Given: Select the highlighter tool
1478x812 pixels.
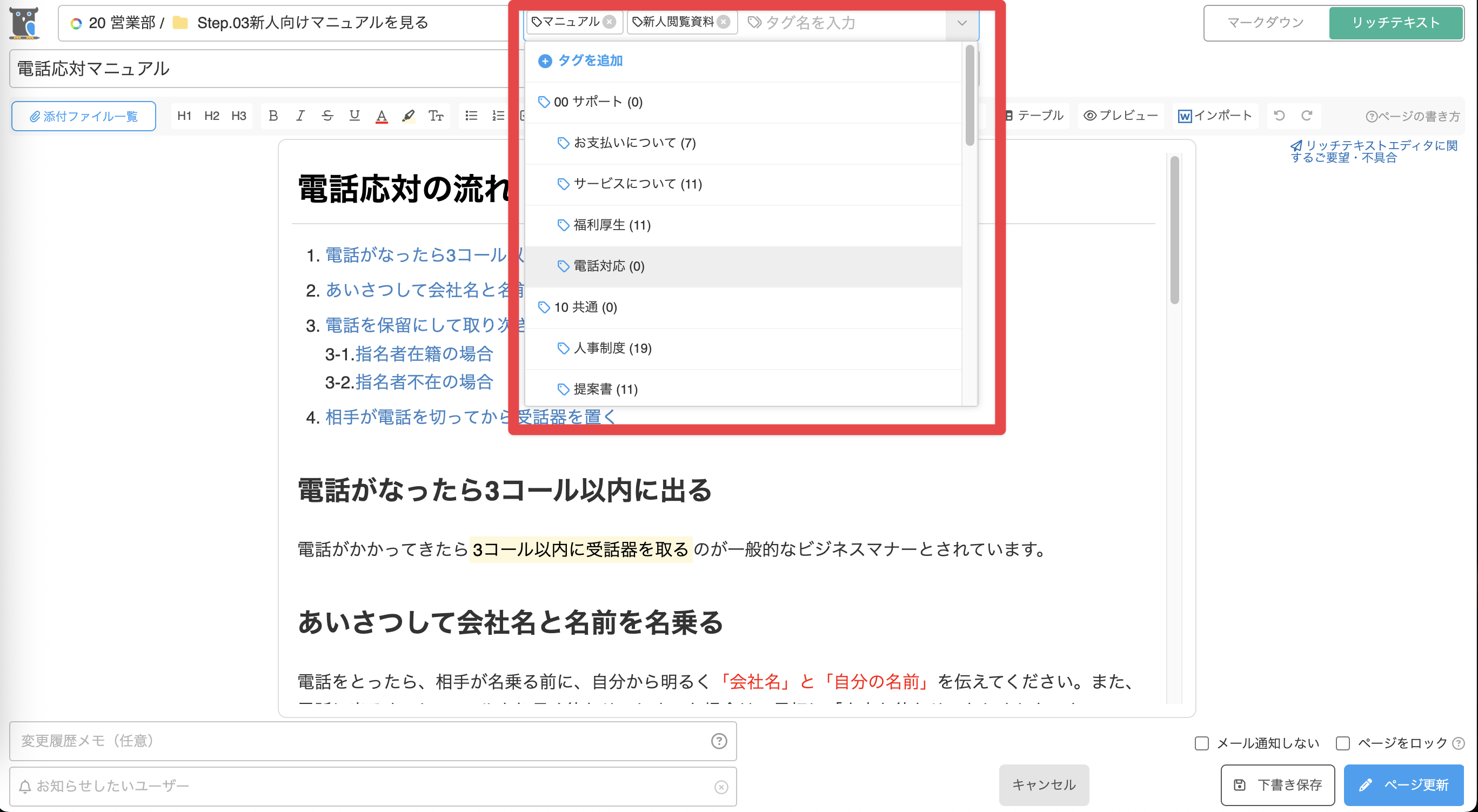Looking at the screenshot, I should tap(409, 115).
